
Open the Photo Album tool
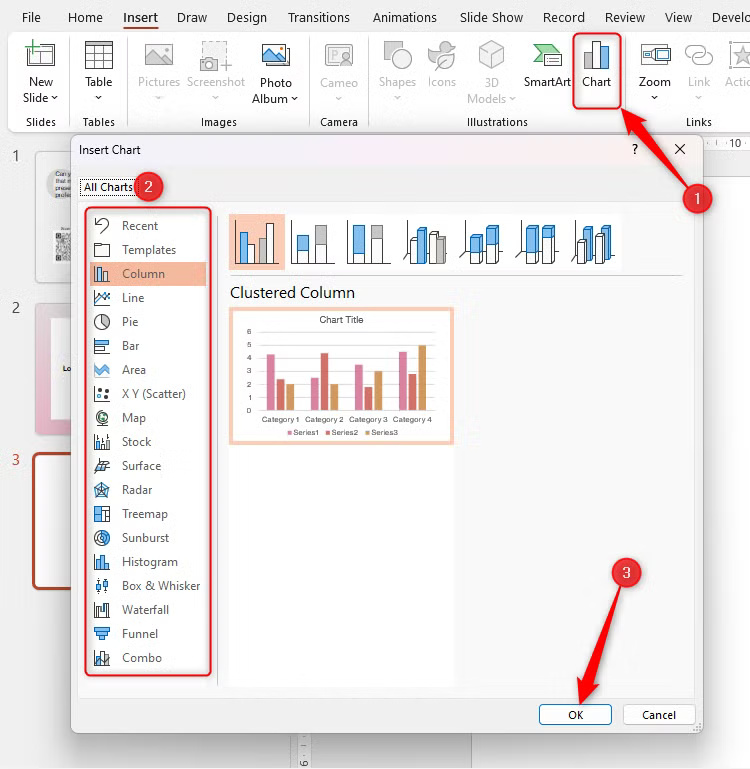tap(275, 73)
